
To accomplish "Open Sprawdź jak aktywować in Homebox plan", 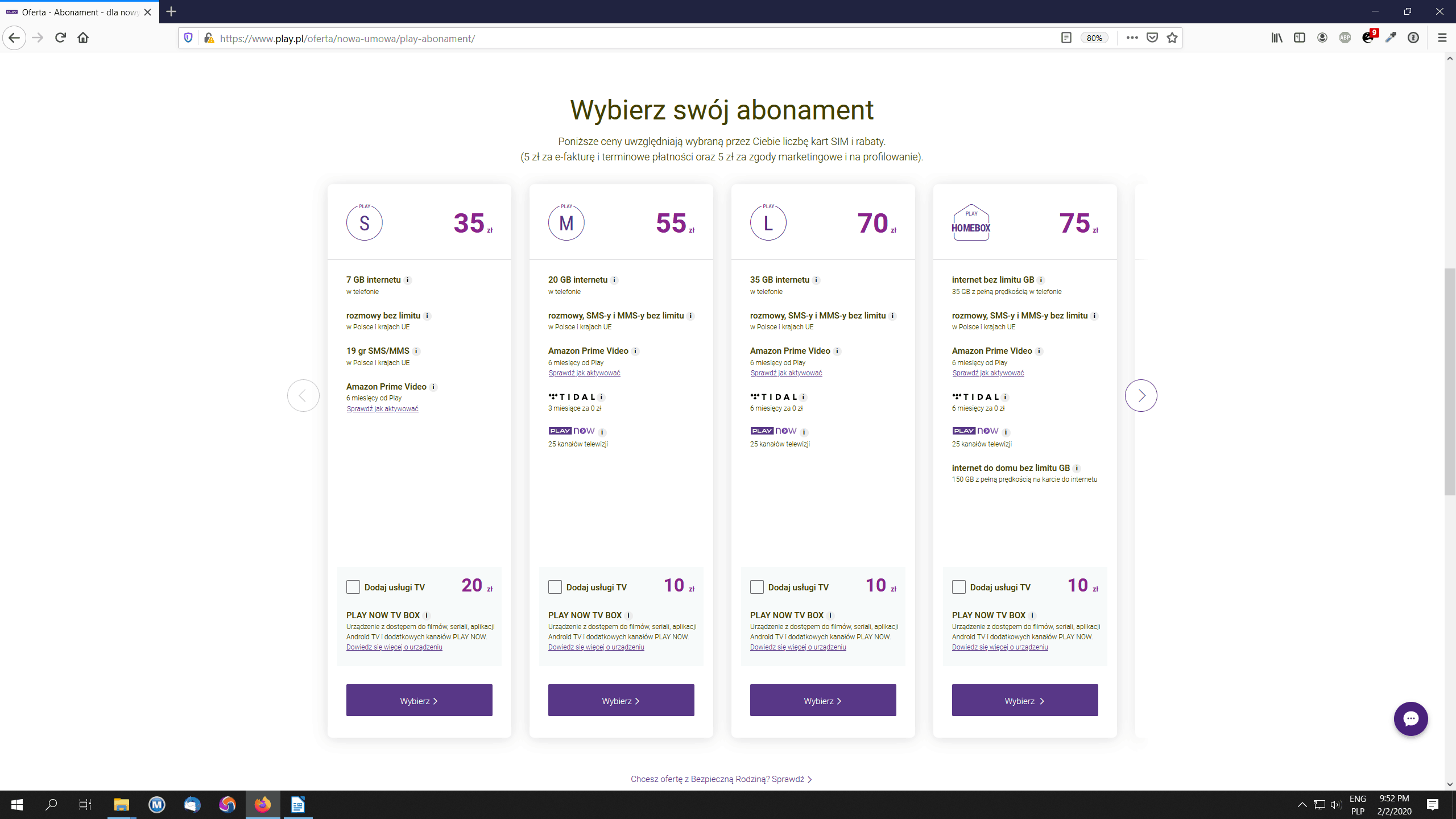I will tap(988, 373).
